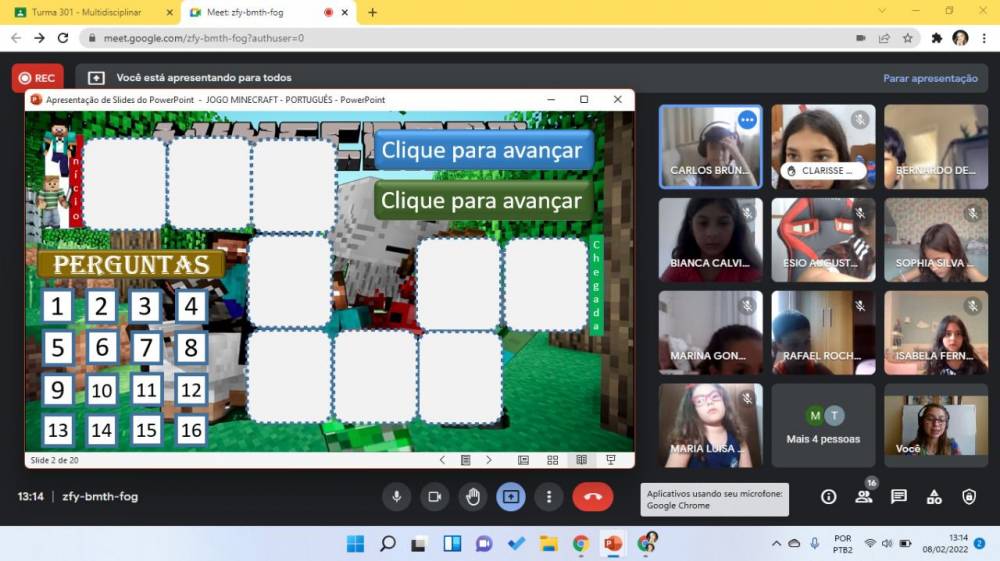
Task: Switch to Turma 301 - Multidisciplinar tab
Action: (x=88, y=12)
